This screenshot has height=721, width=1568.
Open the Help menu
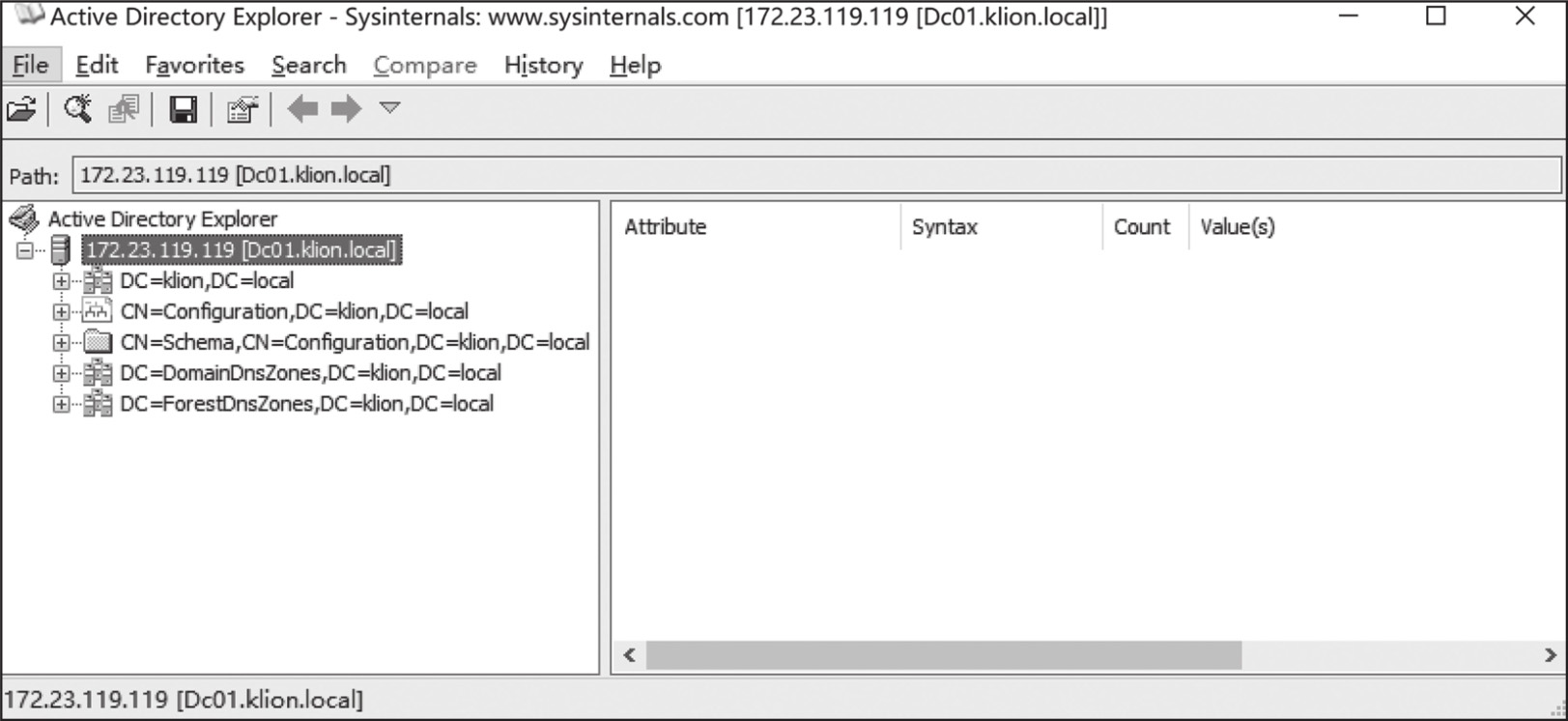(635, 65)
